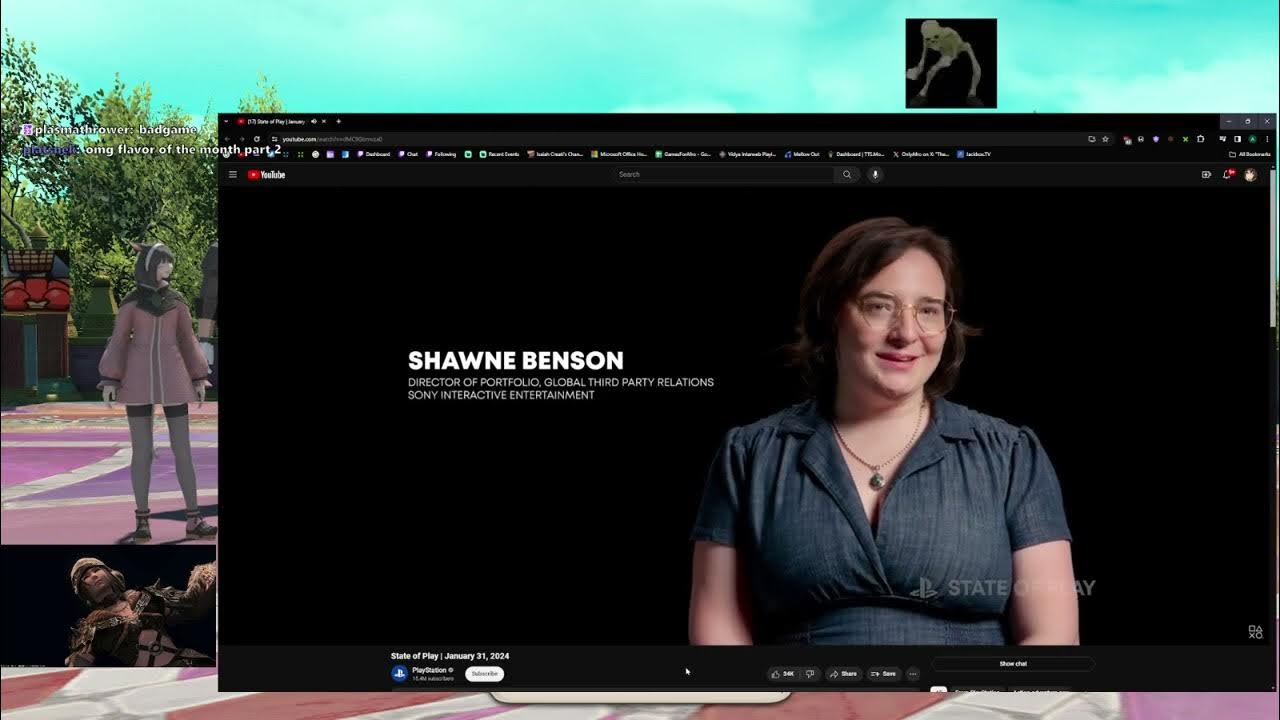Click the browser address bar URL
The height and width of the screenshot is (720, 1280).
tap(332, 139)
